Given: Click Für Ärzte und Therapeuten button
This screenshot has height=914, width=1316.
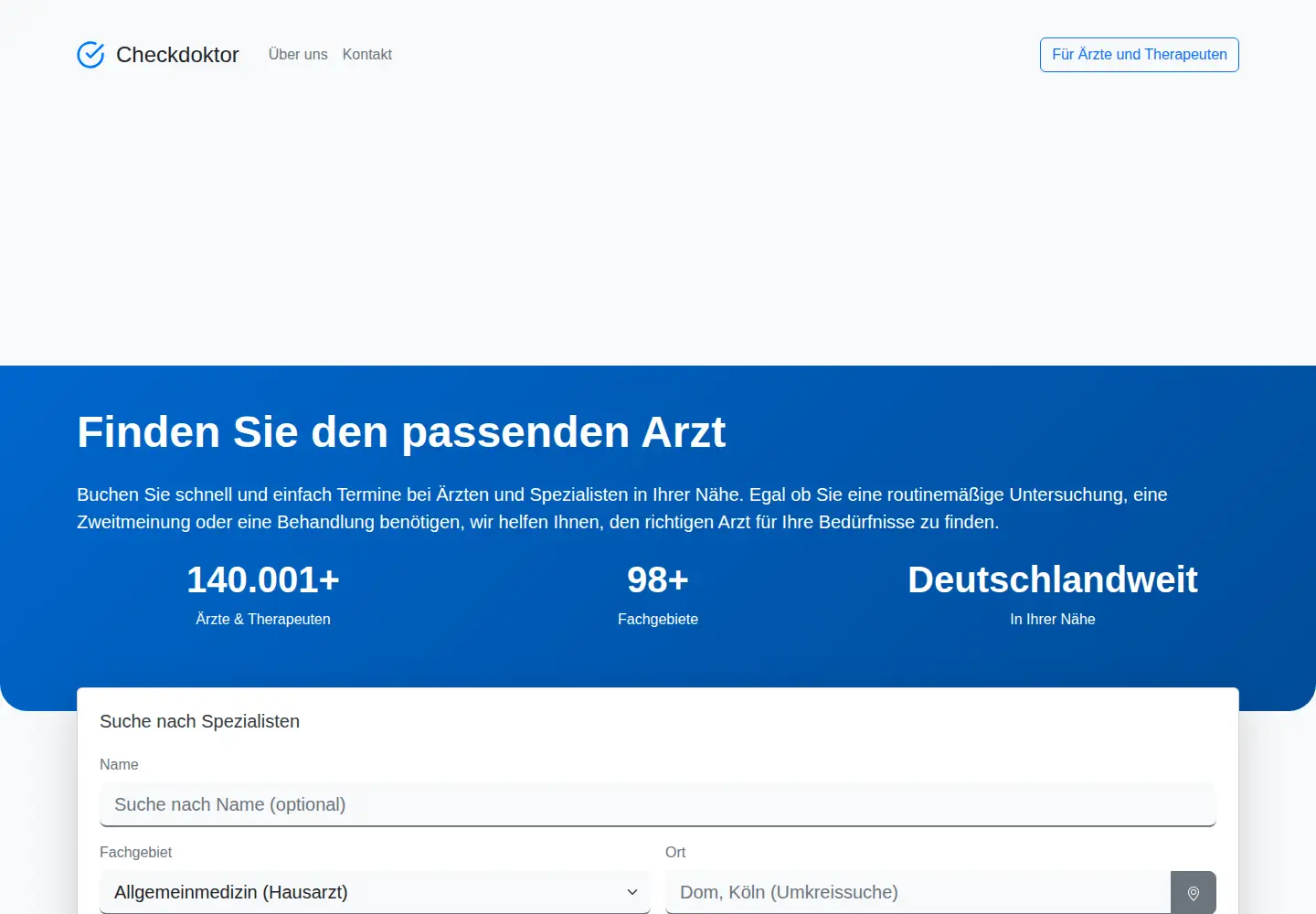Looking at the screenshot, I should [1140, 55].
